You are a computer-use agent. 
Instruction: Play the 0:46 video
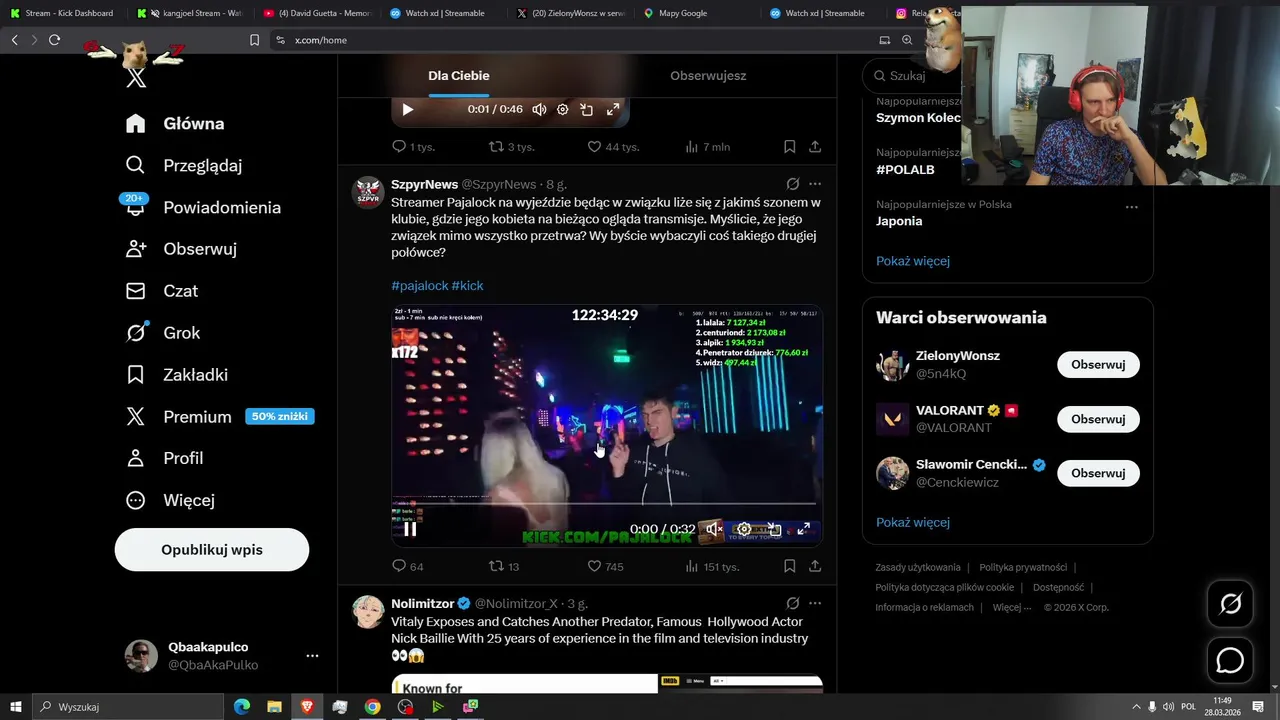[x=407, y=110]
